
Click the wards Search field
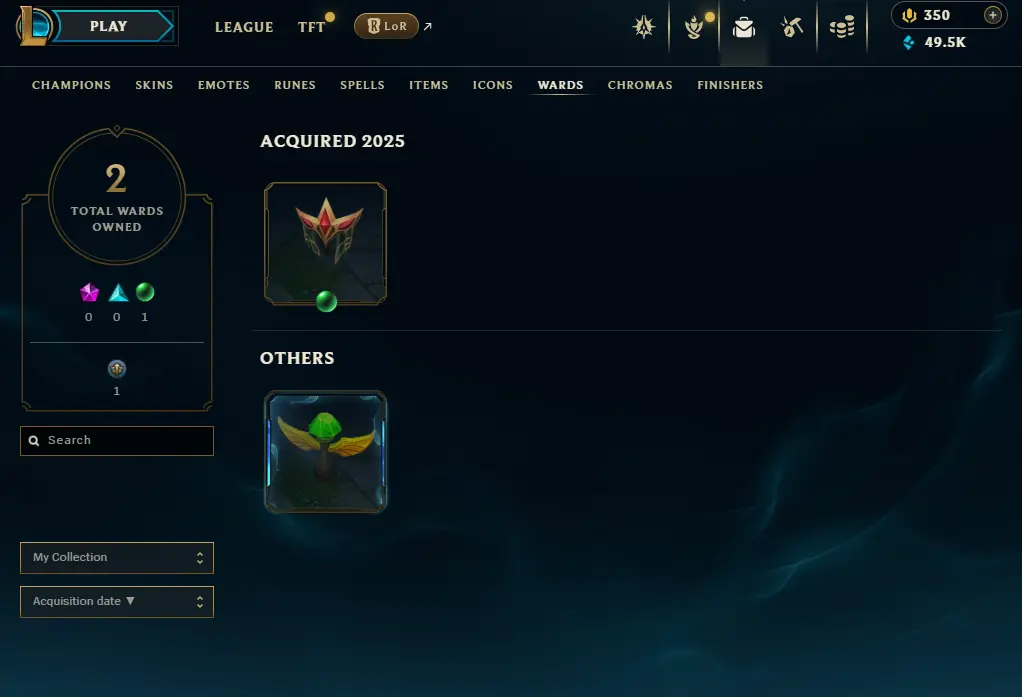coord(117,441)
